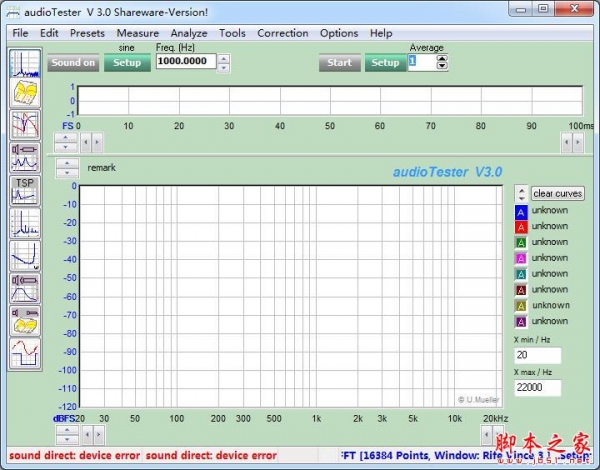Screen dimensions: 600x470
Task: Open the sine generator Setup button
Action: pyautogui.click(x=127, y=63)
